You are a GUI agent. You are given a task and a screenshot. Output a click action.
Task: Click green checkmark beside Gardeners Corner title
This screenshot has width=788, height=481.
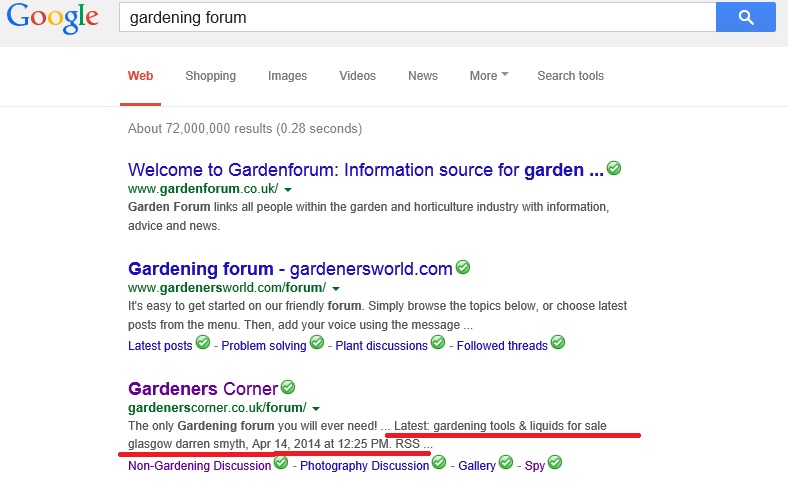tap(288, 386)
